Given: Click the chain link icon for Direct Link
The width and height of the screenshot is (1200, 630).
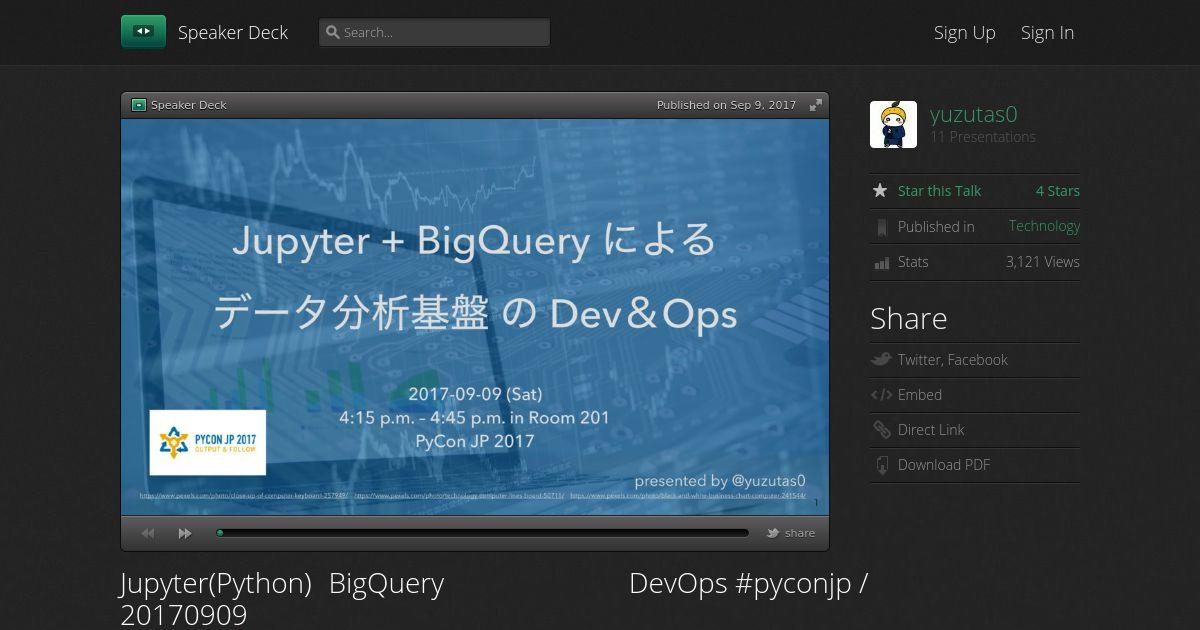Looking at the screenshot, I should [881, 430].
